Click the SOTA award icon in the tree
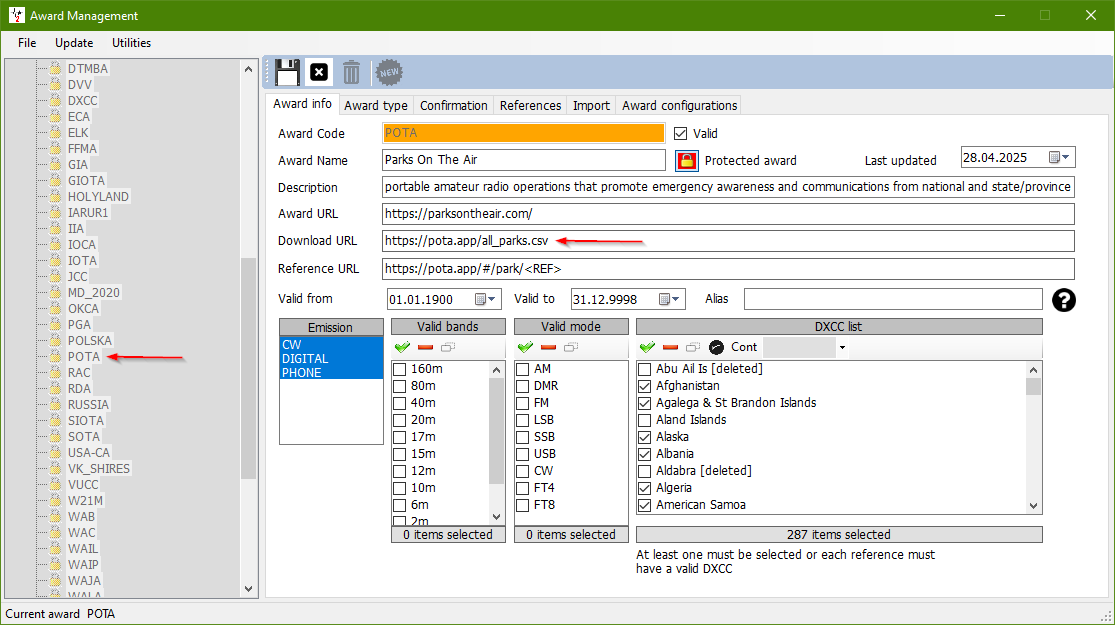Viewport: 1115px width, 625px height. 55,437
